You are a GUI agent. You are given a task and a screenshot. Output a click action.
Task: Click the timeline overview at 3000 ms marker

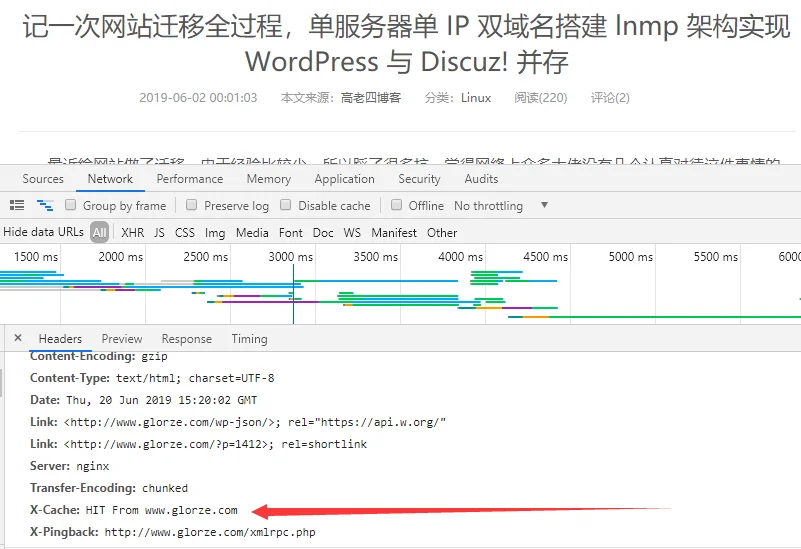[x=290, y=256]
